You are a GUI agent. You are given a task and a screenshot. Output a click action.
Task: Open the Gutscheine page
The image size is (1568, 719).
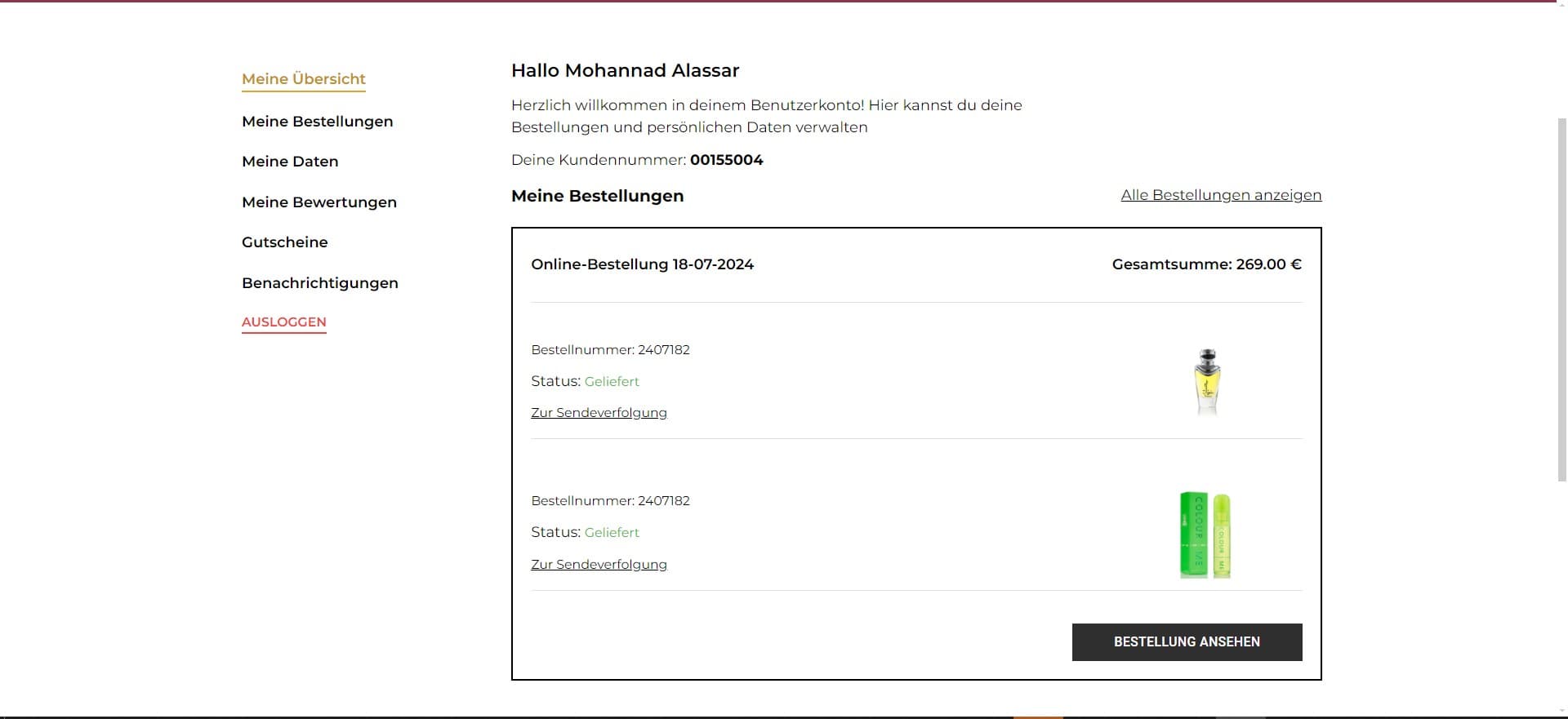point(284,242)
